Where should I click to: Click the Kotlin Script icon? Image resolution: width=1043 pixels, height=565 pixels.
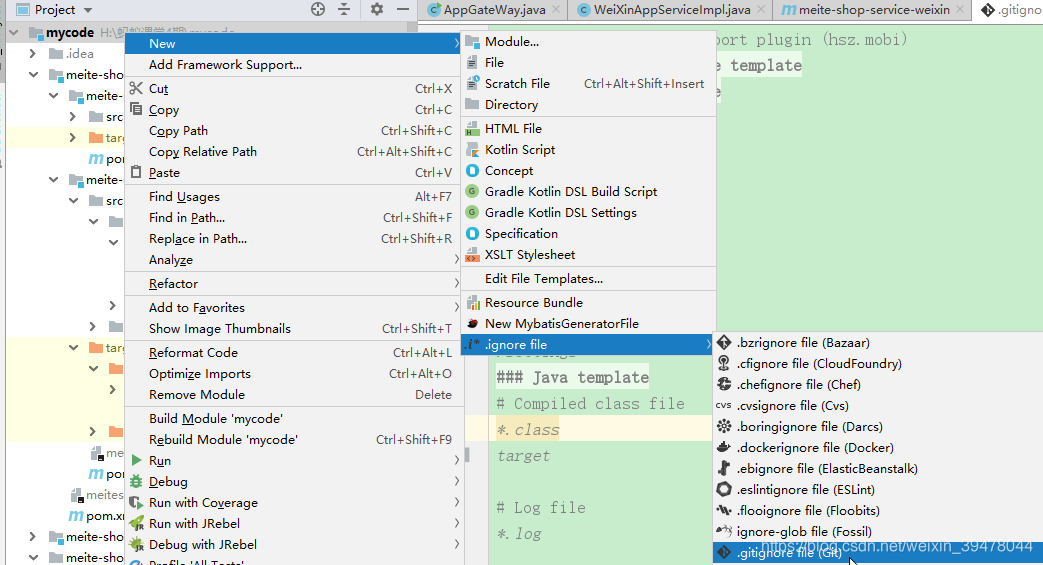[x=472, y=149]
